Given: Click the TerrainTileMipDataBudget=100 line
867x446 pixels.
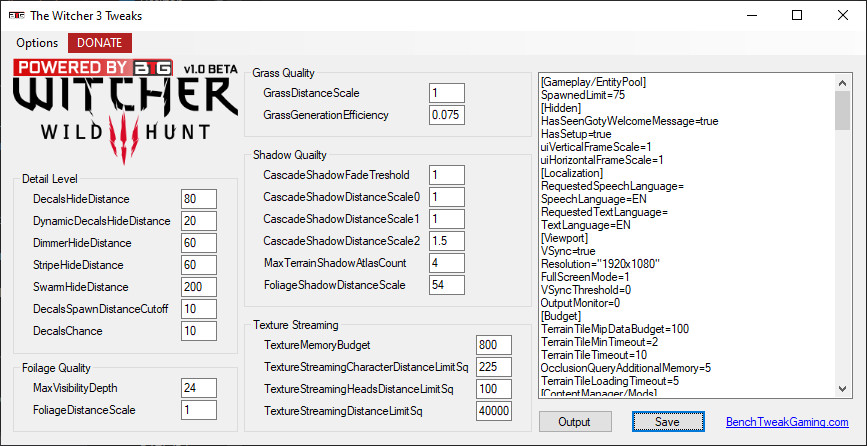Looking at the screenshot, I should tap(615, 329).
